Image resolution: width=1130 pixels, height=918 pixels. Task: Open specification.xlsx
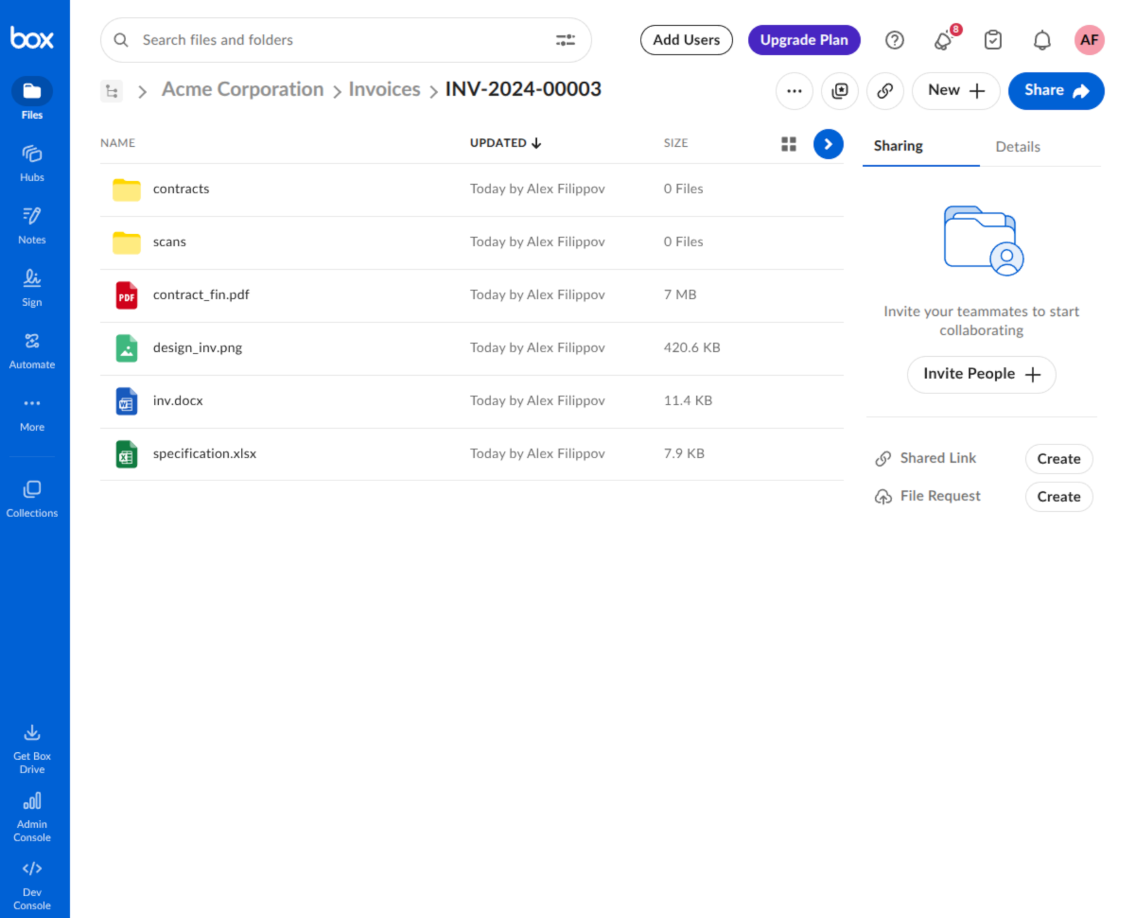click(x=205, y=453)
